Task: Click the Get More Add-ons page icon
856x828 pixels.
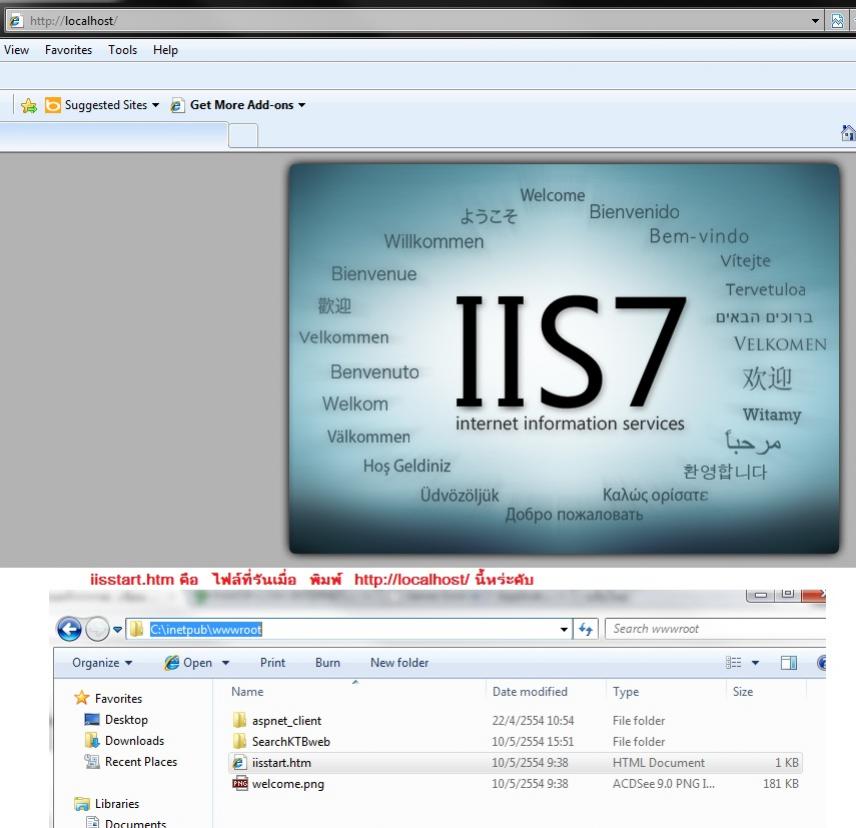Action: click(x=176, y=105)
